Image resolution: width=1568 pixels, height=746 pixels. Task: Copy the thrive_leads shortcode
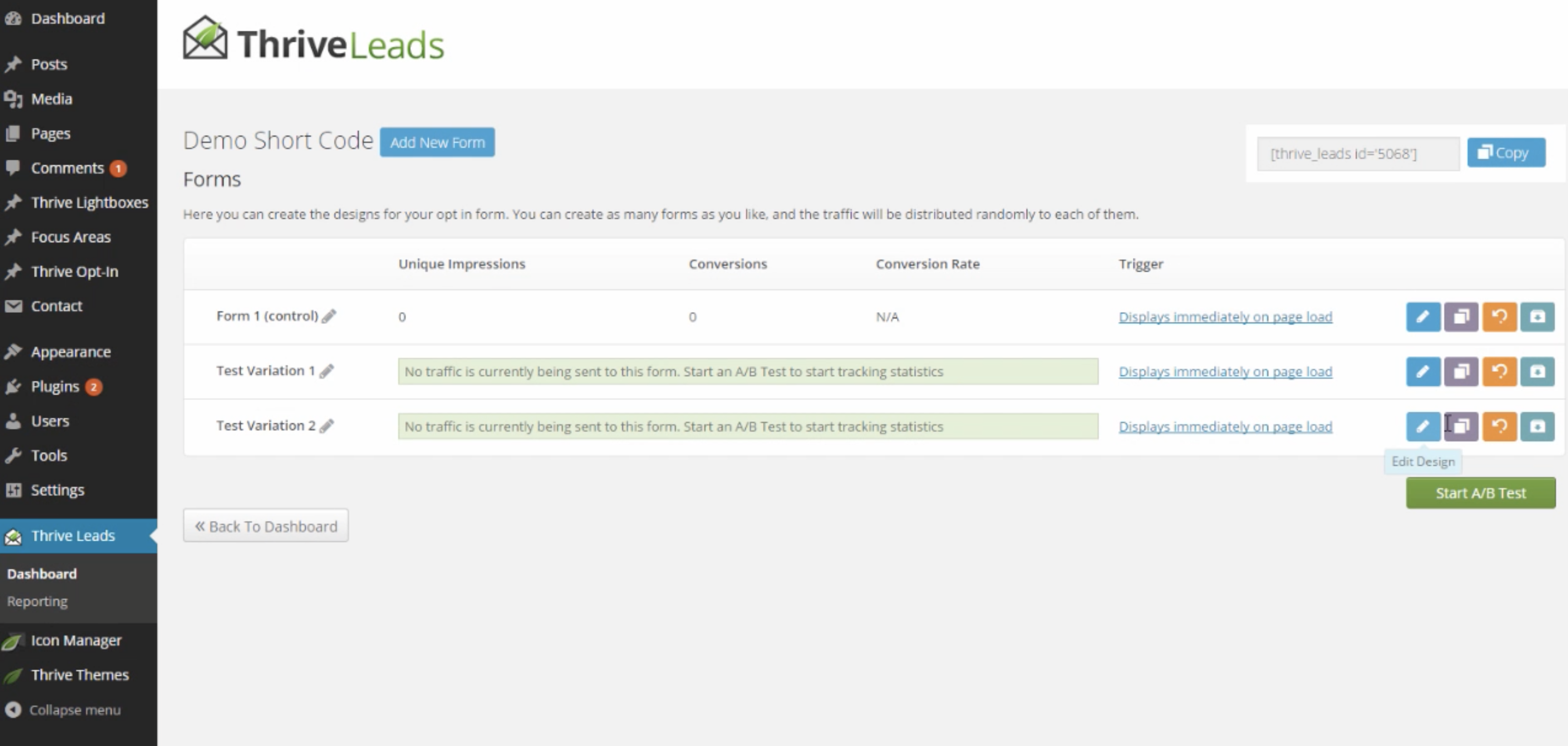click(1506, 153)
